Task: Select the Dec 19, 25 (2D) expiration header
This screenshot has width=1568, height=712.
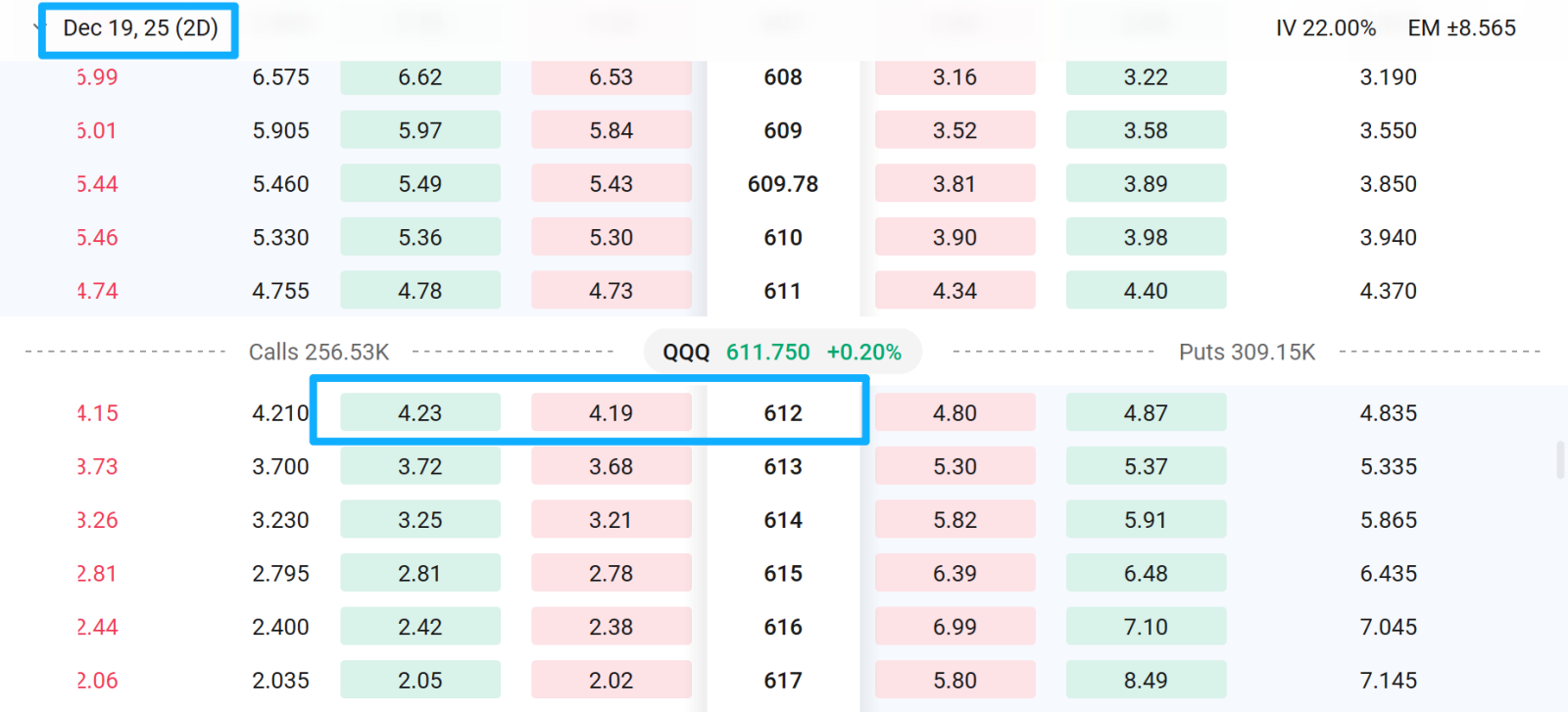Action: (x=140, y=28)
